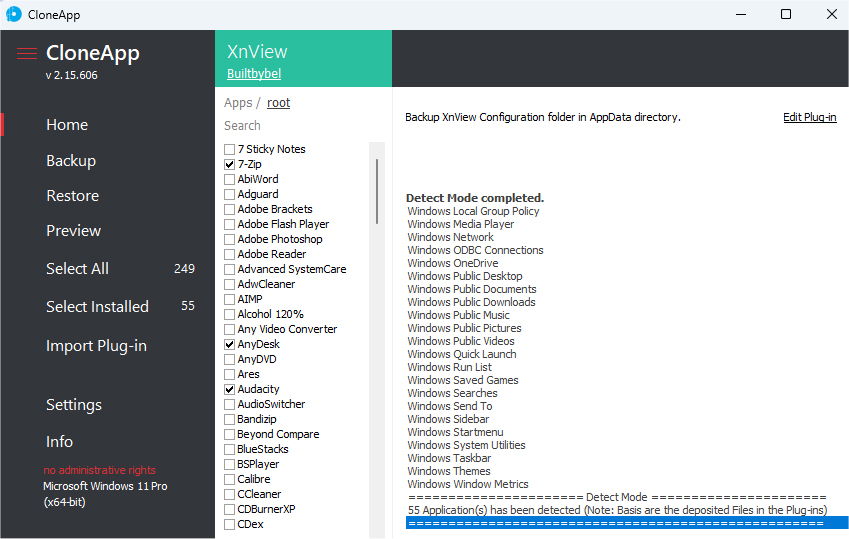The width and height of the screenshot is (849, 539).
Task: Open Info page
Action: [60, 441]
